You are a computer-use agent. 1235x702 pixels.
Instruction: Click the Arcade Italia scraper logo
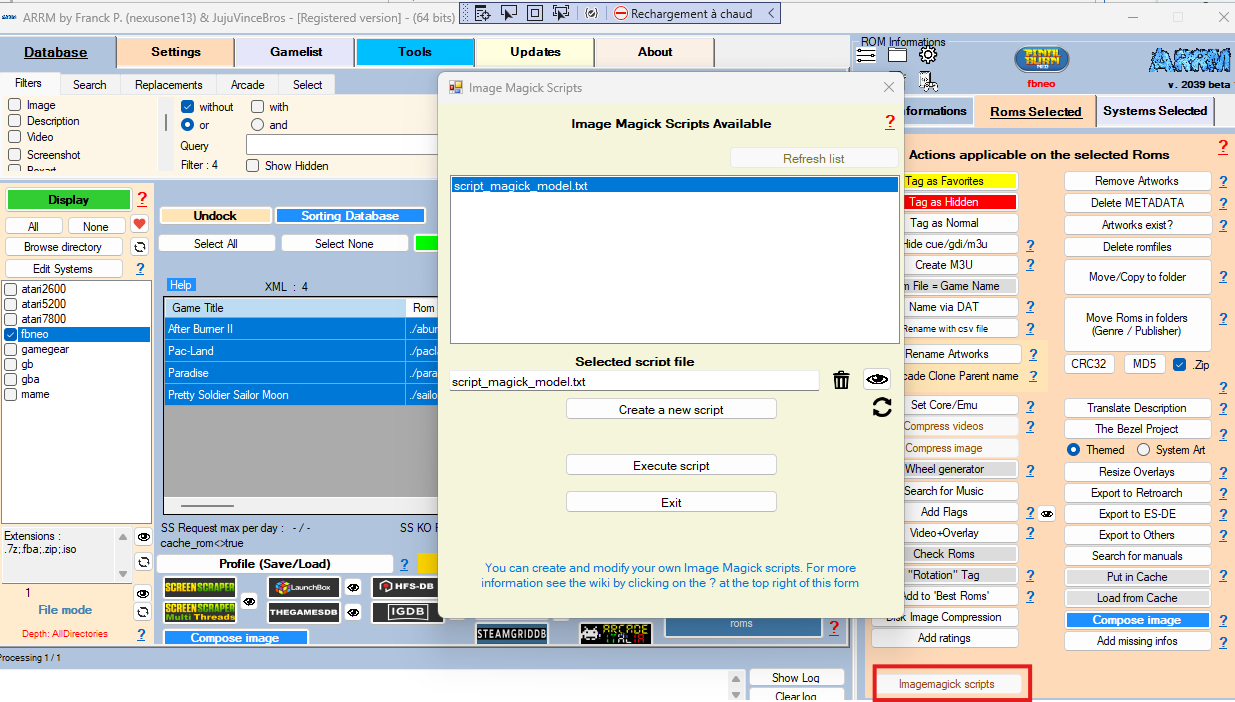[x=615, y=632]
